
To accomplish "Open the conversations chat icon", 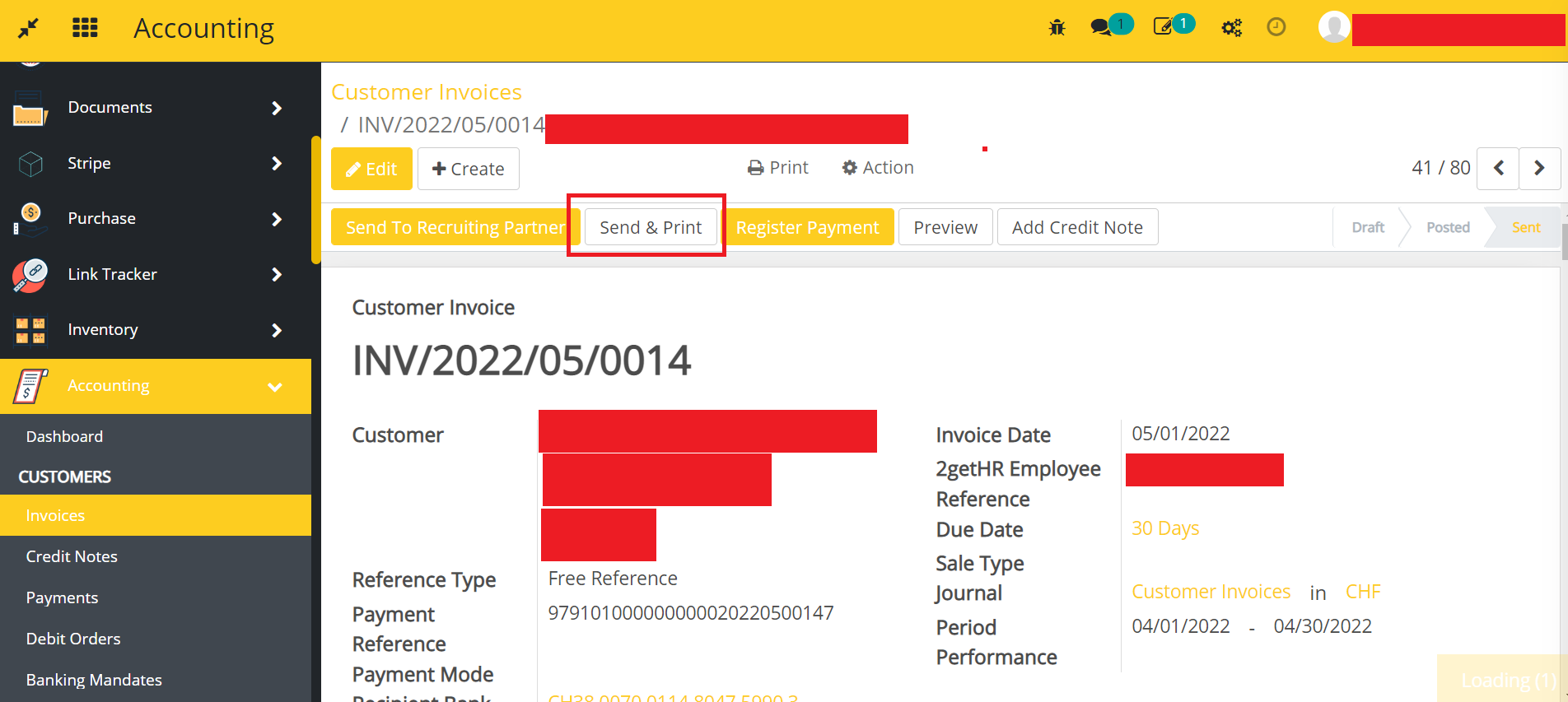I will [x=1101, y=27].
